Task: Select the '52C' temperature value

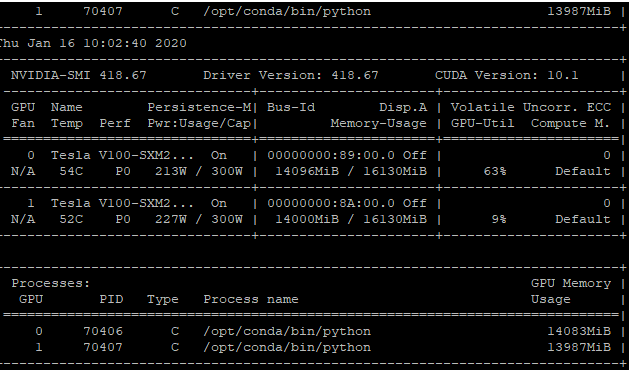Action: (x=71, y=220)
